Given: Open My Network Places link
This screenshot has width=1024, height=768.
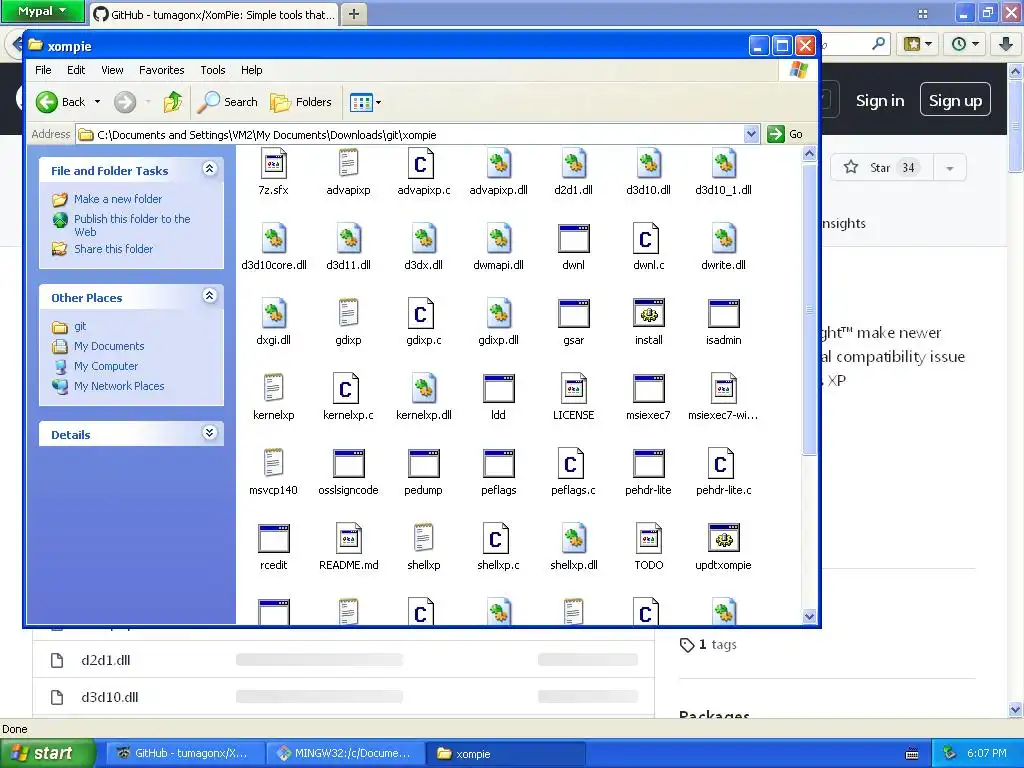Looking at the screenshot, I should pos(119,386).
